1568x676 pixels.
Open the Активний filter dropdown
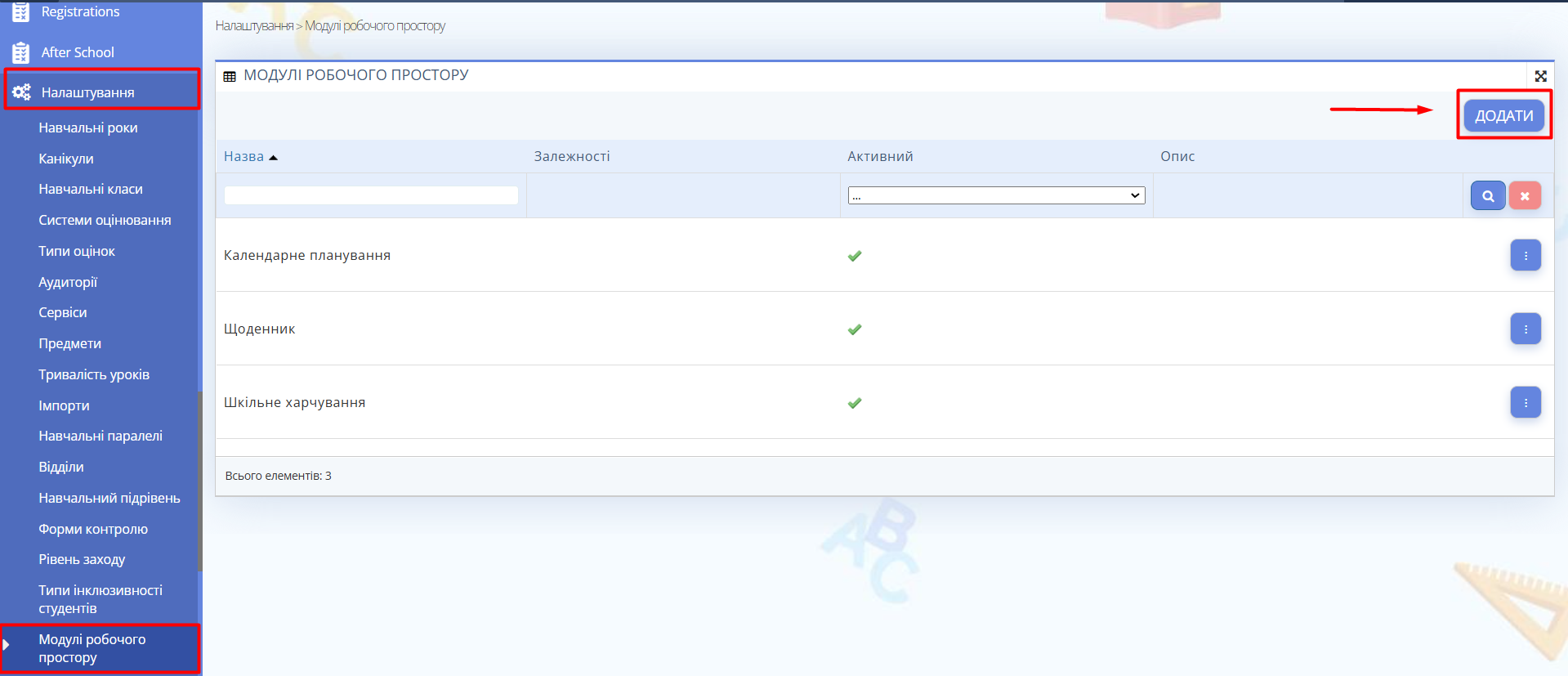click(996, 195)
